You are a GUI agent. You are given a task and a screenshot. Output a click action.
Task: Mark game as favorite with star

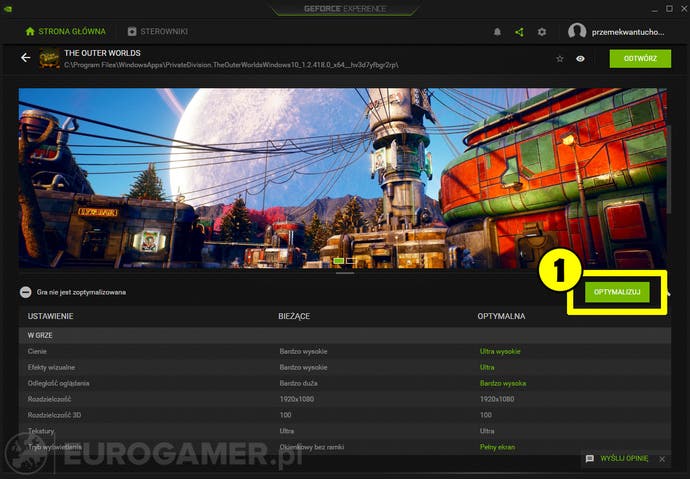[x=560, y=59]
